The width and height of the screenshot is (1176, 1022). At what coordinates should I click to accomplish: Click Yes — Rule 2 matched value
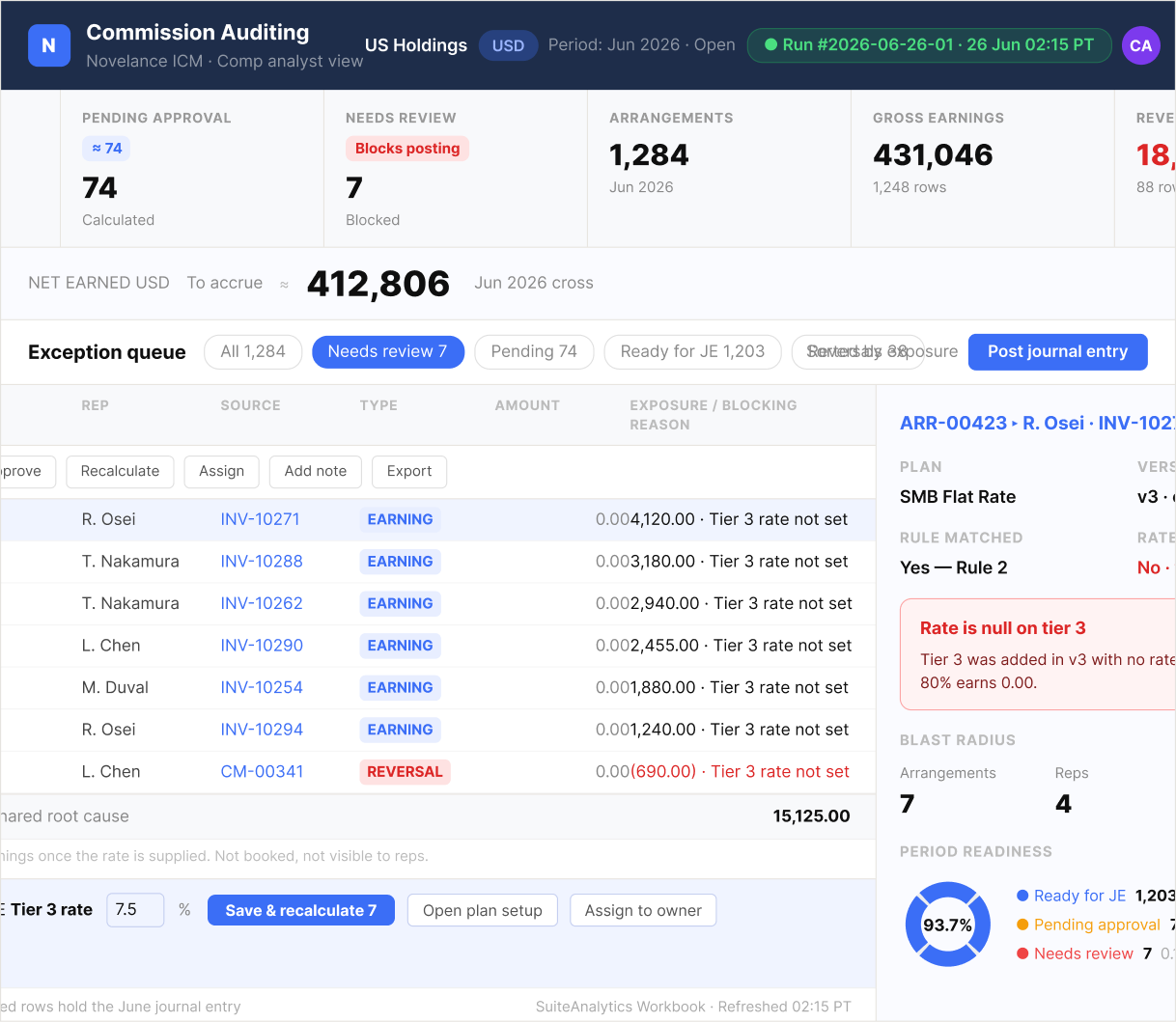[x=954, y=567]
